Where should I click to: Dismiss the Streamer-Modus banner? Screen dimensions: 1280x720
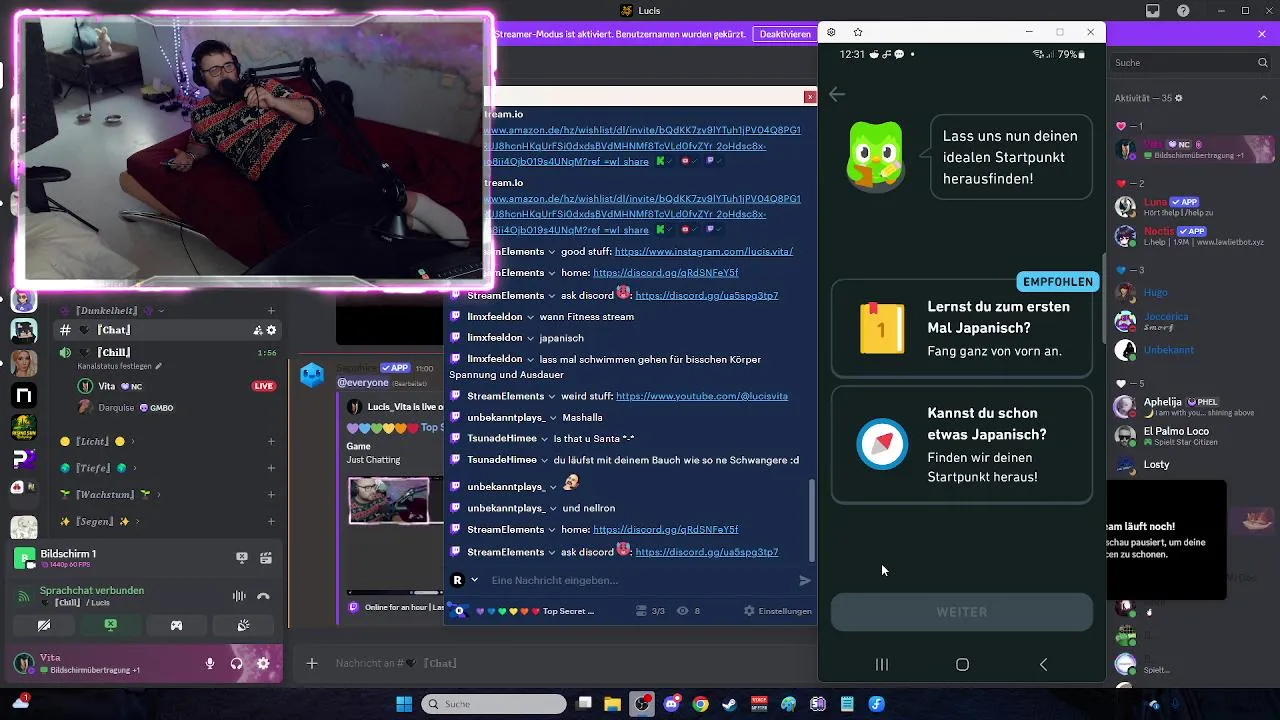click(1262, 34)
